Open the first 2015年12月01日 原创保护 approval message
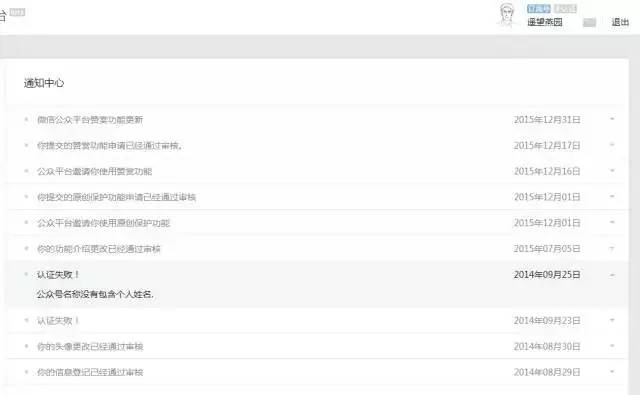Image resolution: width=640 pixels, height=395 pixels. point(116,197)
